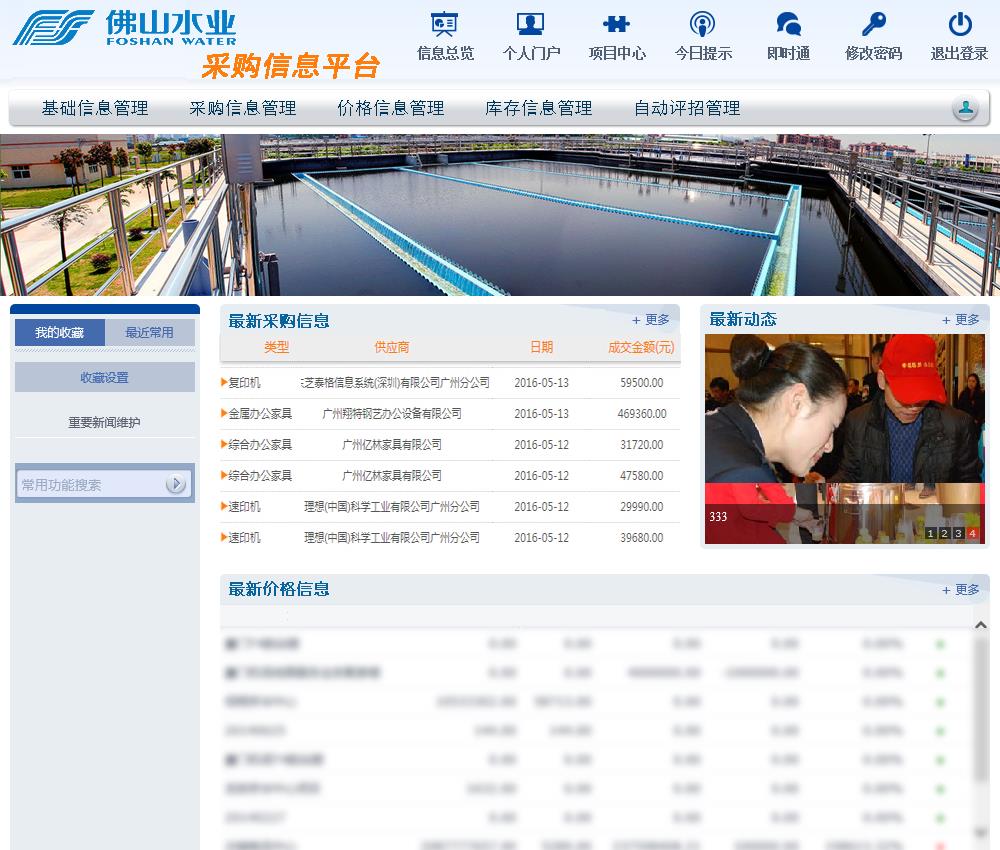Open the 个人门户 personal portal icon
The image size is (1000, 850).
tap(530, 26)
